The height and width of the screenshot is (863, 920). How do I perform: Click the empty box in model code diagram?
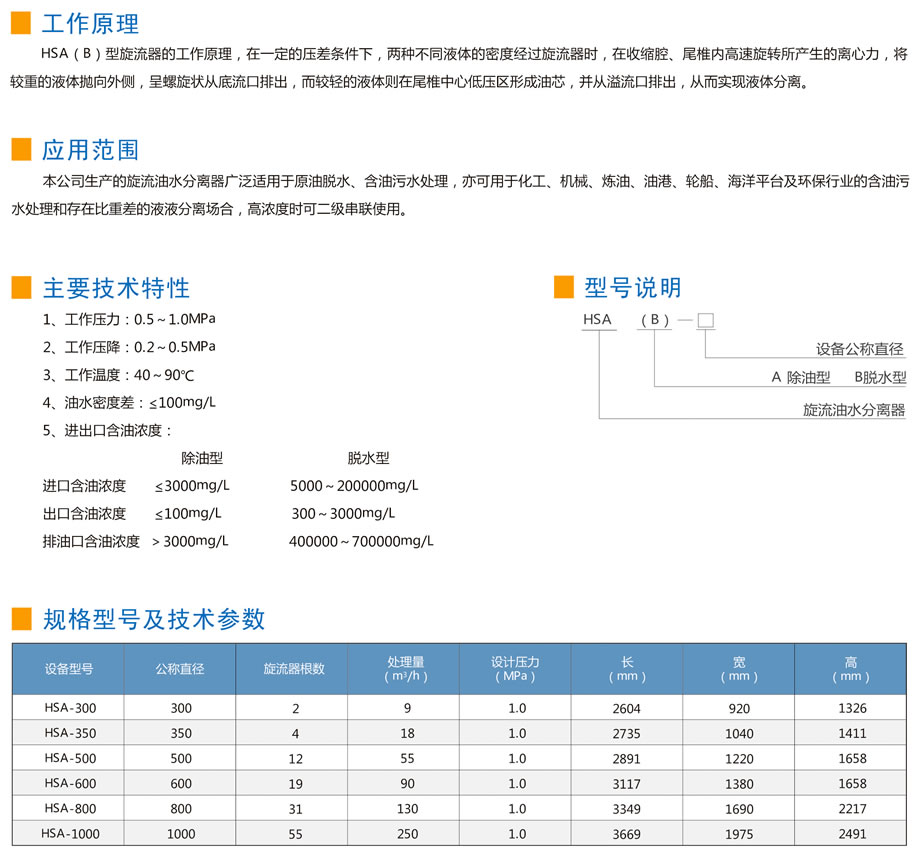pyautogui.click(x=706, y=320)
